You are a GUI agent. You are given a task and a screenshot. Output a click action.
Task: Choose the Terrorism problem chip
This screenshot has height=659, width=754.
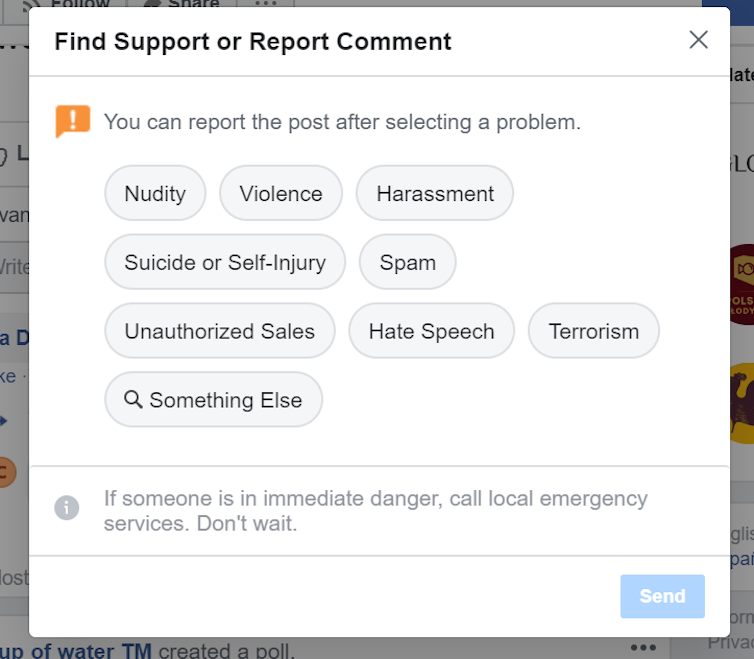coord(594,331)
